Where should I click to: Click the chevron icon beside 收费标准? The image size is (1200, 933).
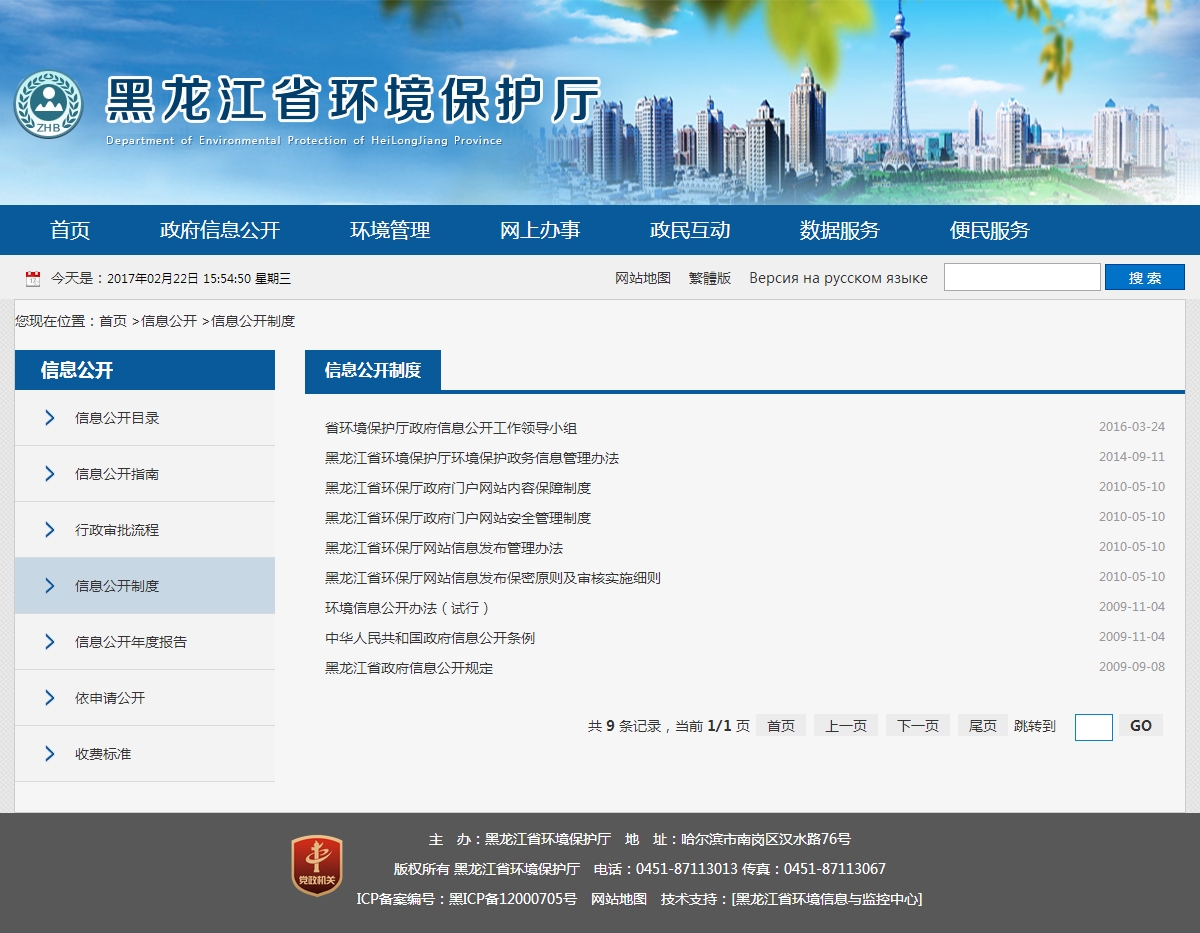(49, 754)
